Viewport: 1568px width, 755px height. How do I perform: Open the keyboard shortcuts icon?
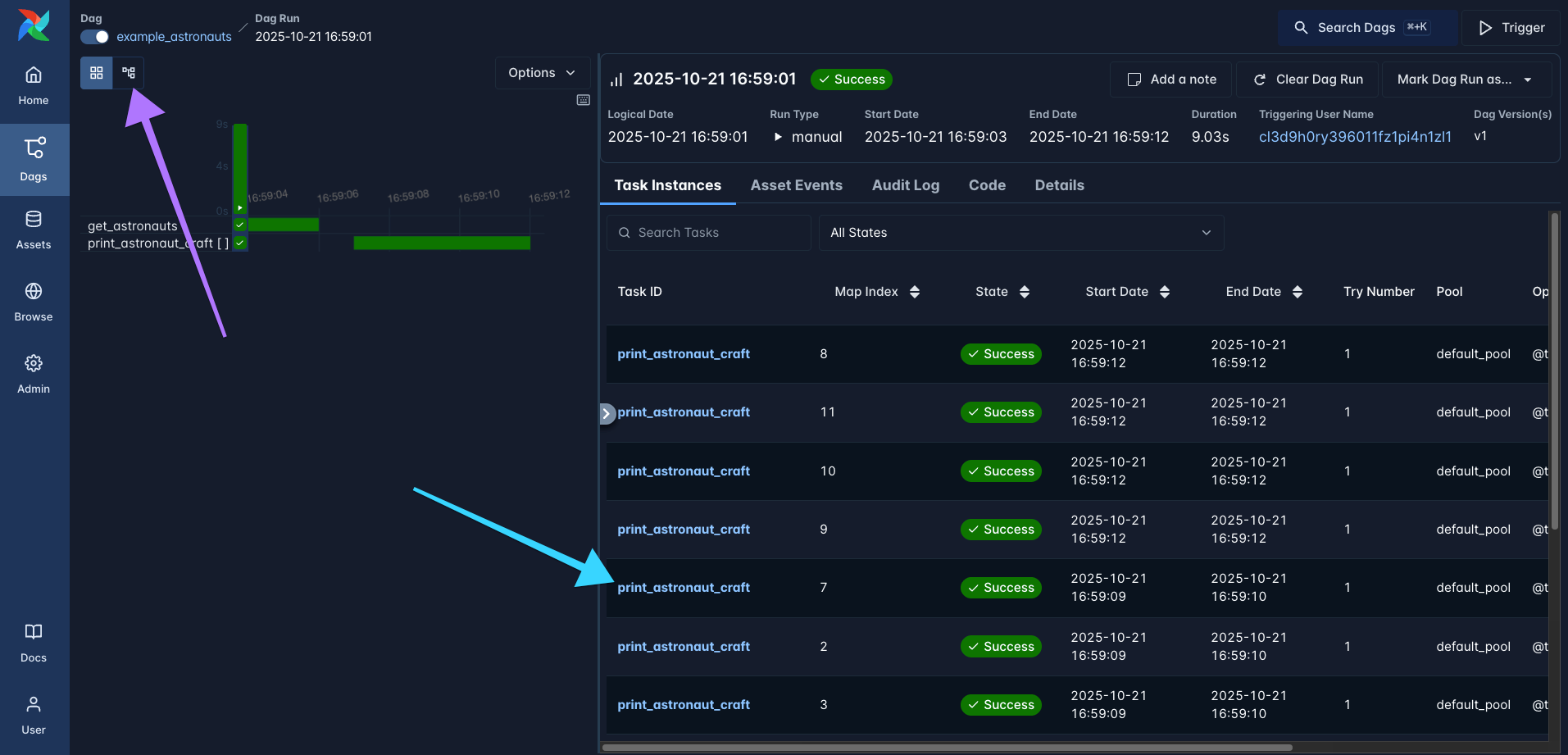click(583, 99)
